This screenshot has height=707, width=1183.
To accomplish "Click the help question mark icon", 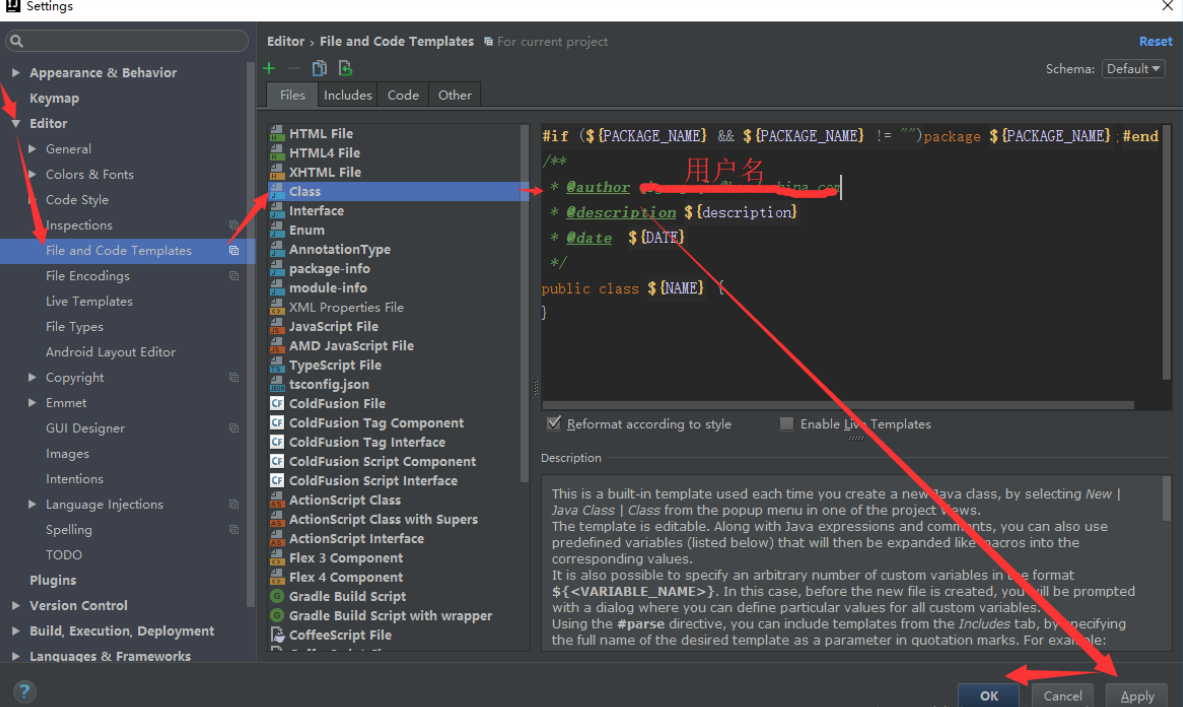I will pyautogui.click(x=24, y=691).
